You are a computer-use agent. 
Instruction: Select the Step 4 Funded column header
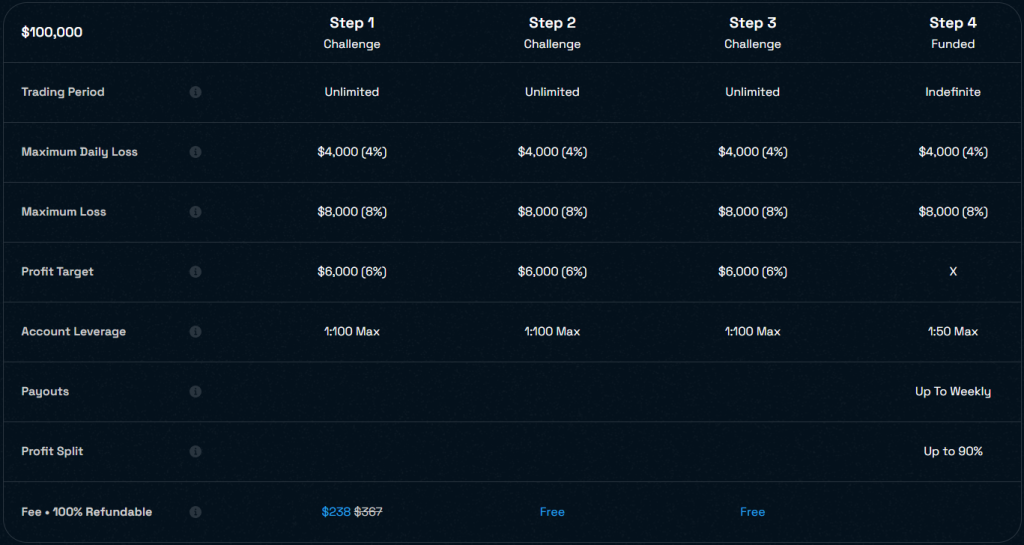coord(952,32)
